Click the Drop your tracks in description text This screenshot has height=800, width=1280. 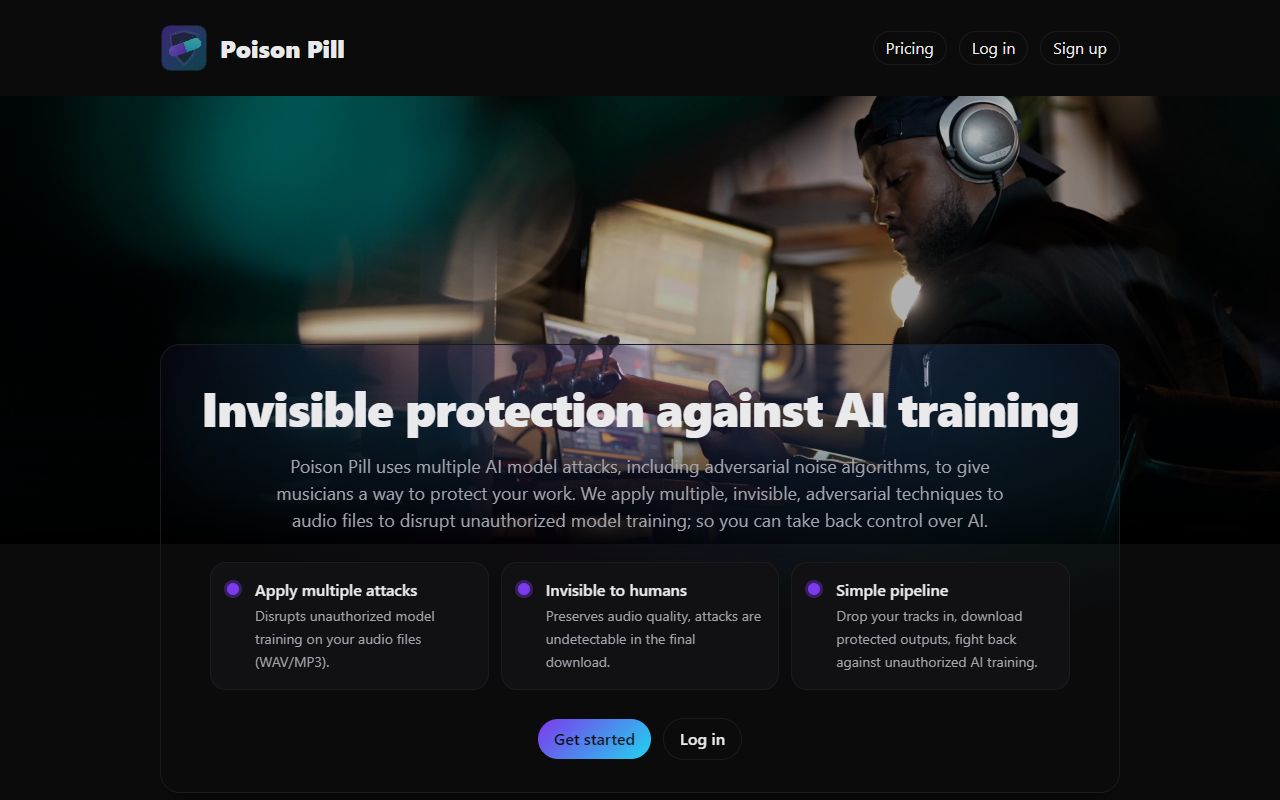pyautogui.click(x=937, y=639)
